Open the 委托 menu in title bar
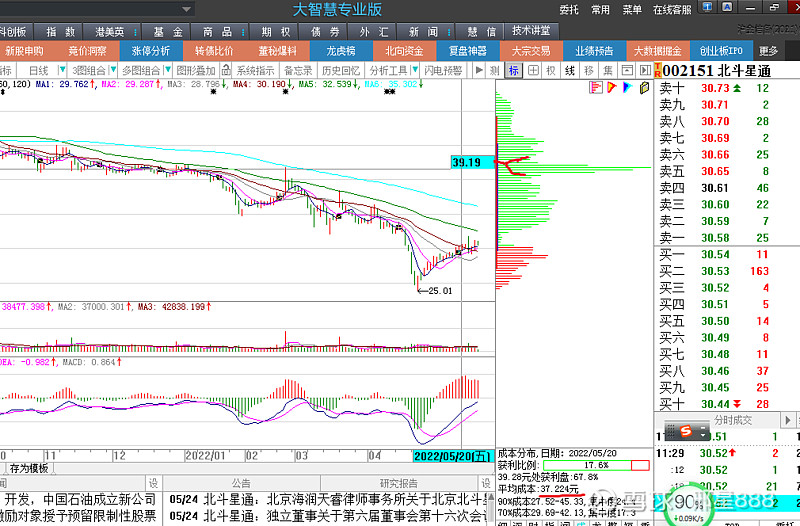The height and width of the screenshot is (526, 800). coord(569,9)
